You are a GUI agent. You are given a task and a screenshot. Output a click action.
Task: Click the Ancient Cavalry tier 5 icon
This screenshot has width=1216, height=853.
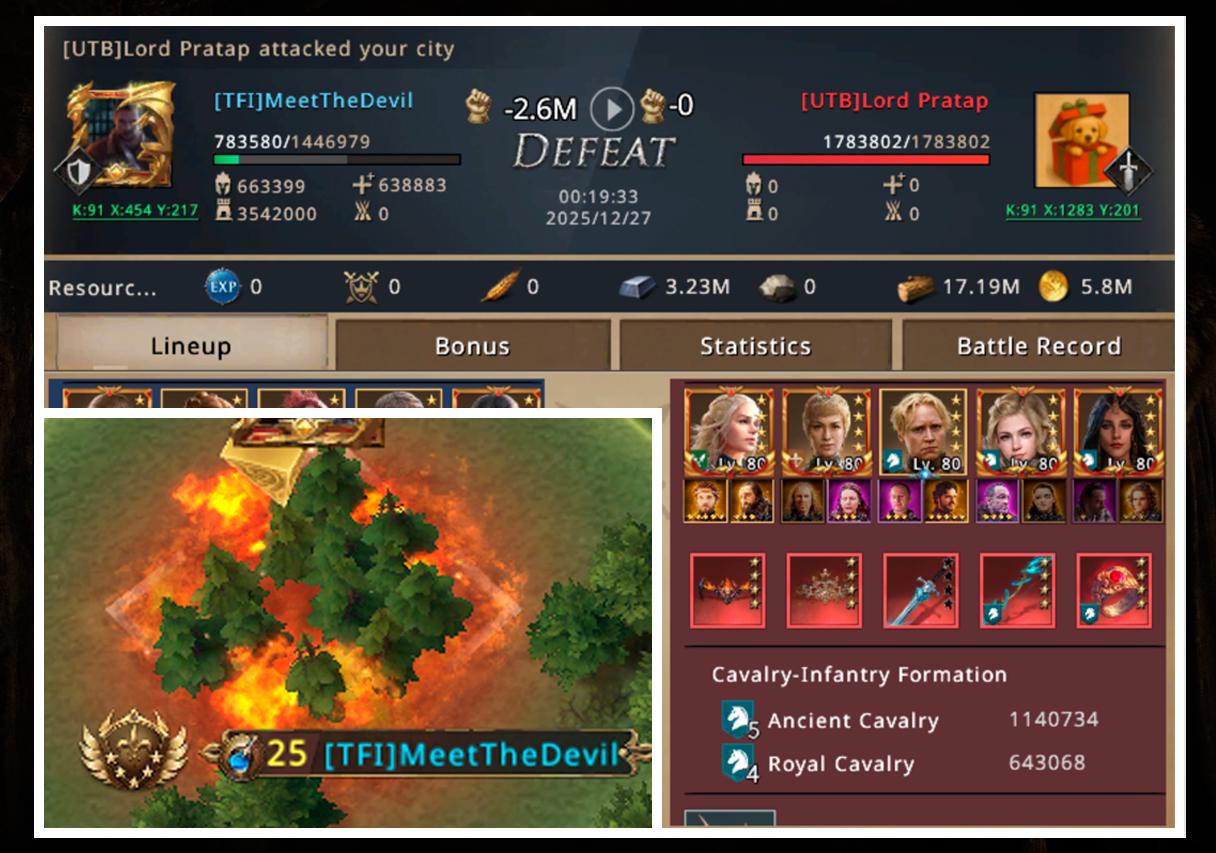pos(737,719)
